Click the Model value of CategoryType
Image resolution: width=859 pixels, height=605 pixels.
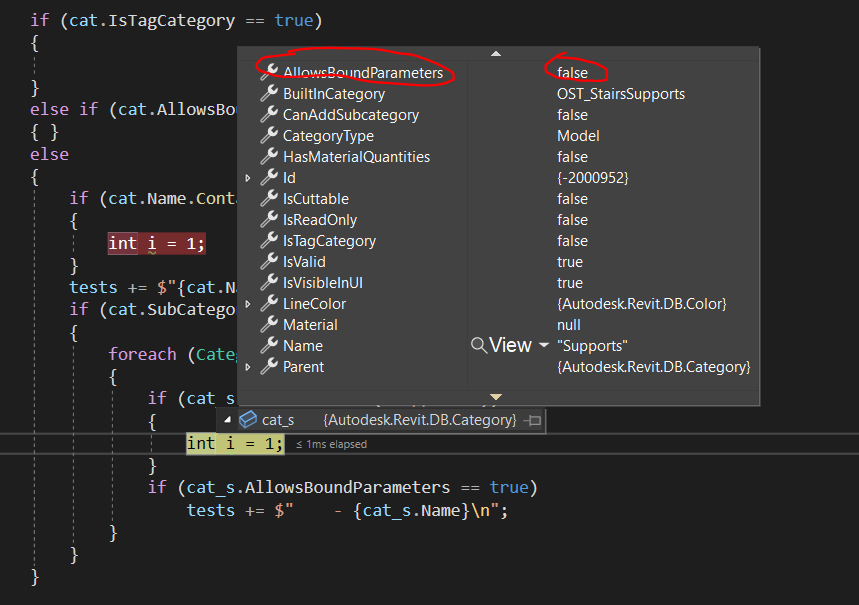[578, 136]
